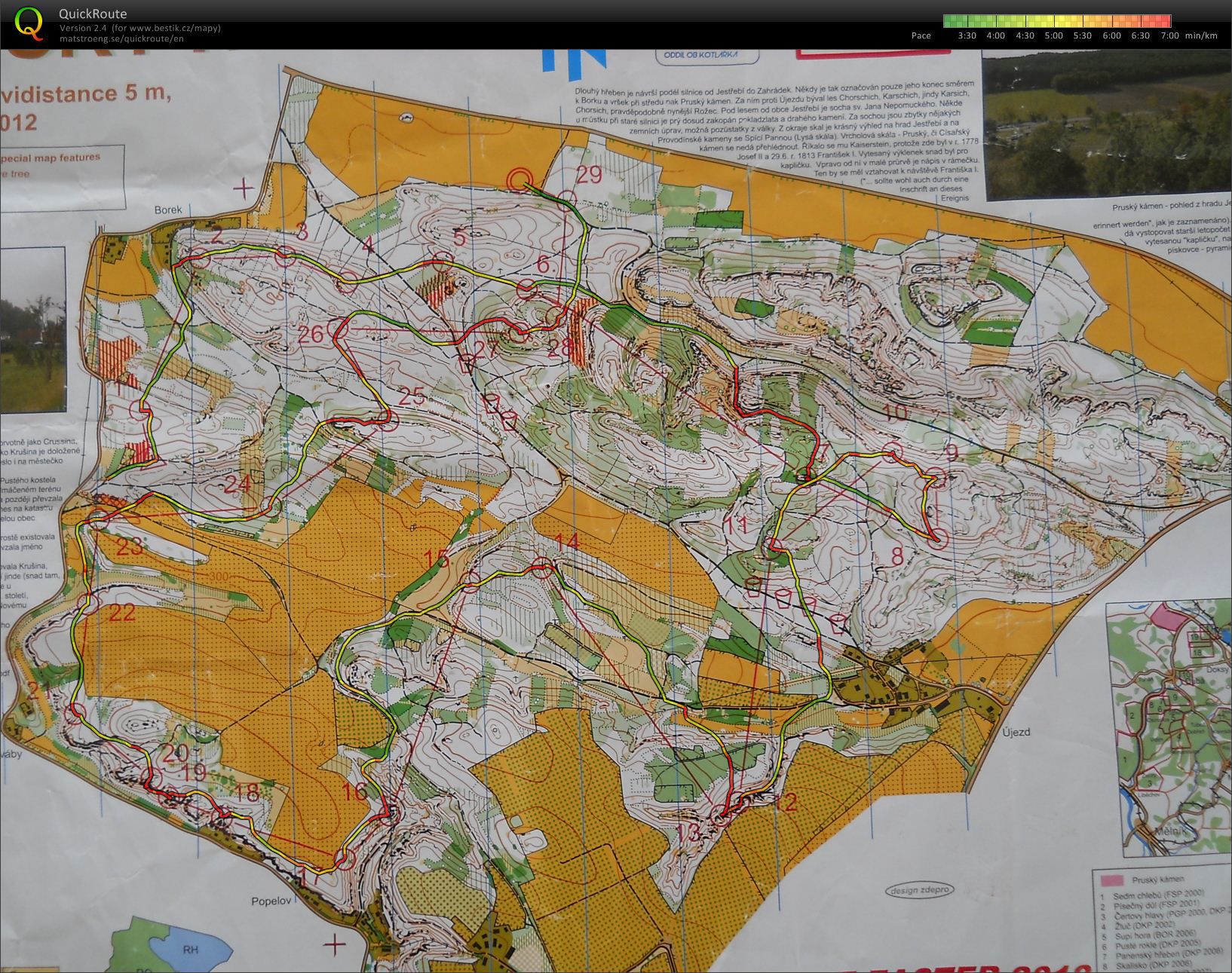
Task: Select the Version 2.4 line in the header
Action: pyautogui.click(x=140, y=28)
